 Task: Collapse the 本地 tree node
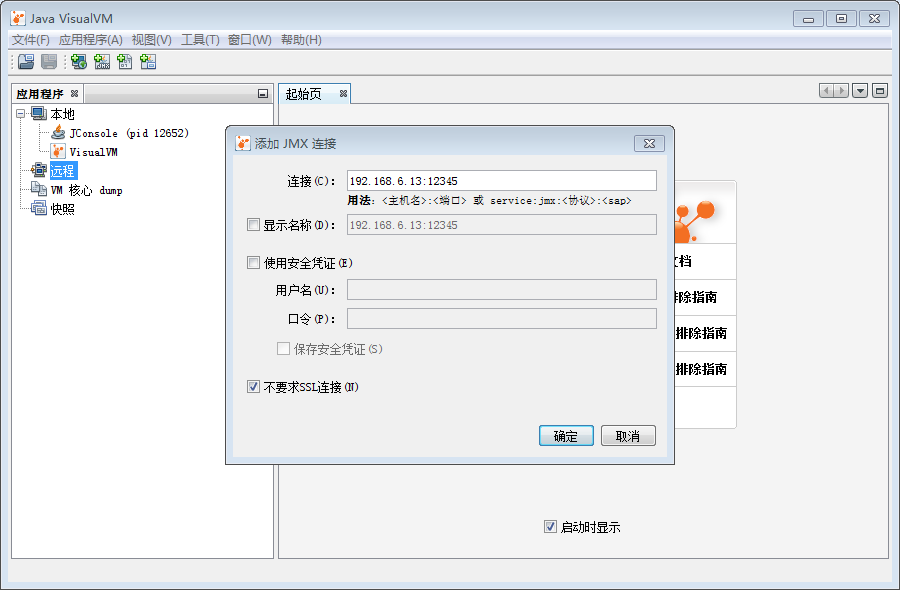(20, 114)
